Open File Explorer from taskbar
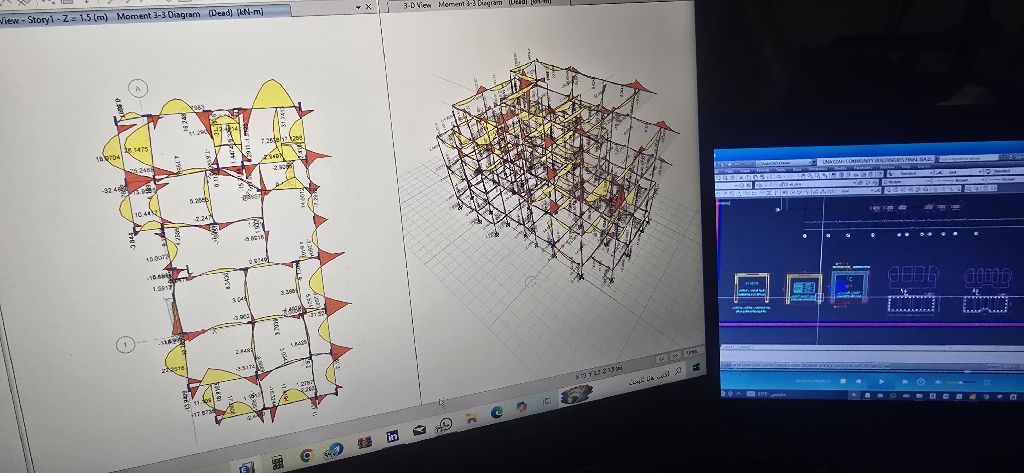The image size is (1024, 473). tap(469, 419)
